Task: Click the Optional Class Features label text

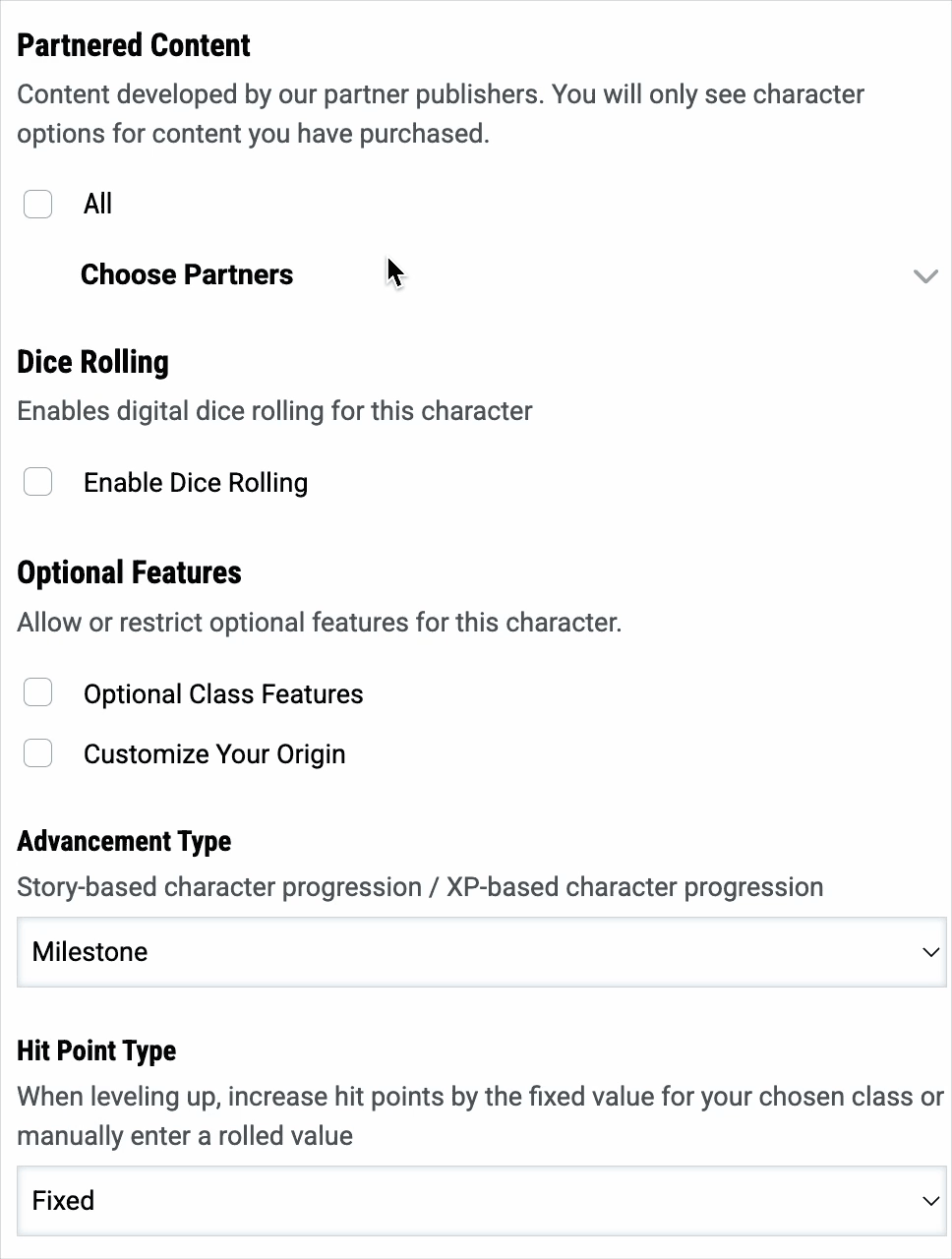Action: point(223,694)
